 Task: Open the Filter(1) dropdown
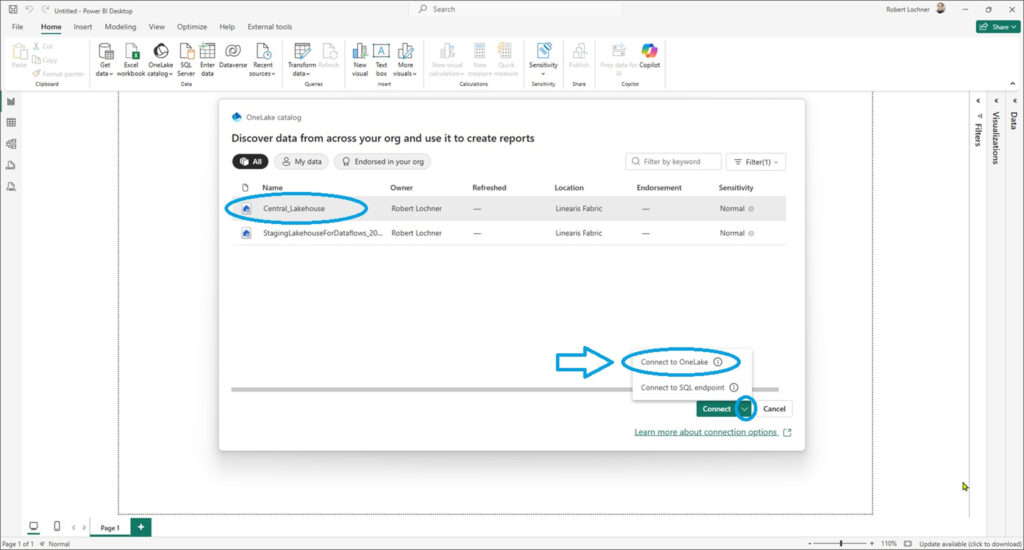click(x=756, y=161)
